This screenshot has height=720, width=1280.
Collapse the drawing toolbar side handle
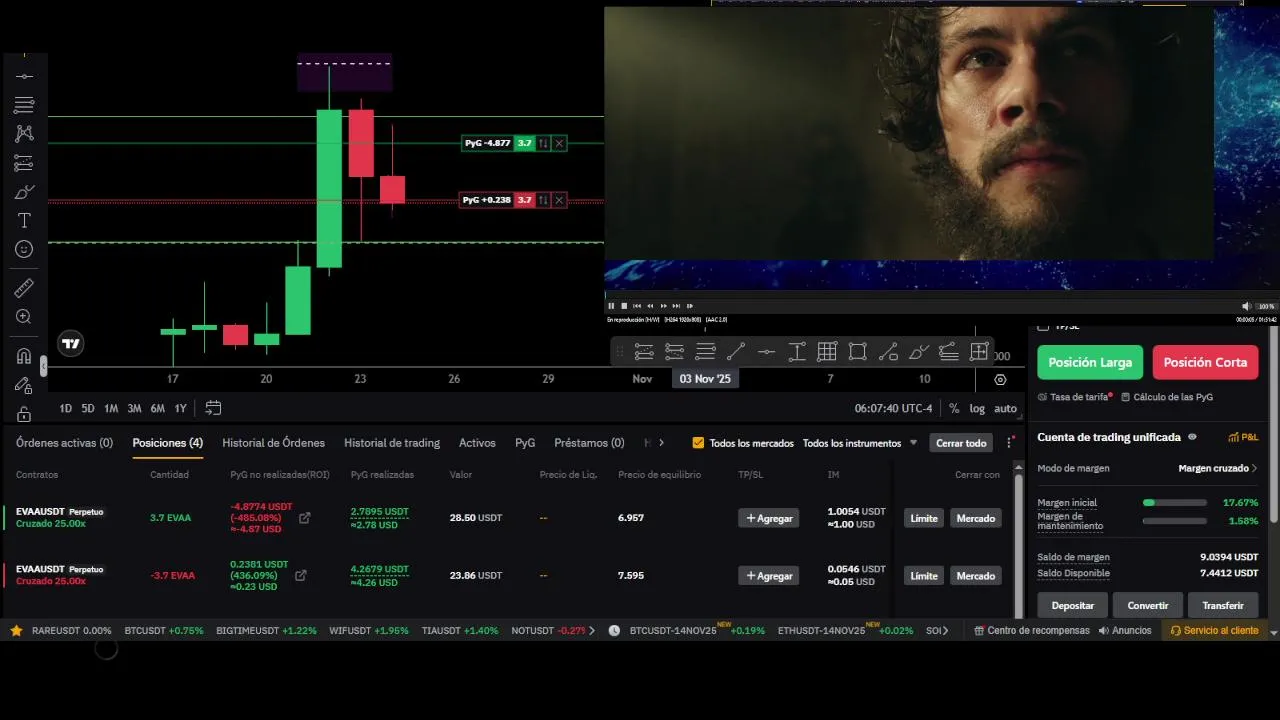tap(43, 367)
